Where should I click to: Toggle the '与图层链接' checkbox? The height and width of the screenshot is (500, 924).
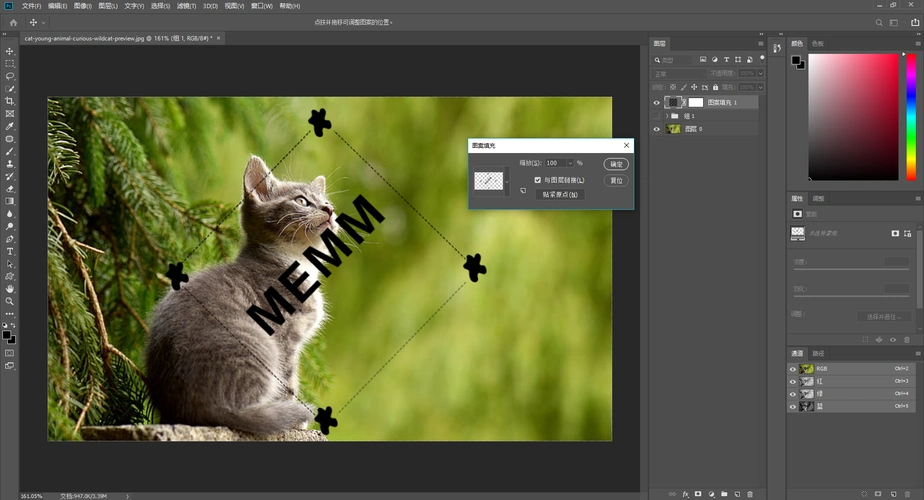click(538, 180)
